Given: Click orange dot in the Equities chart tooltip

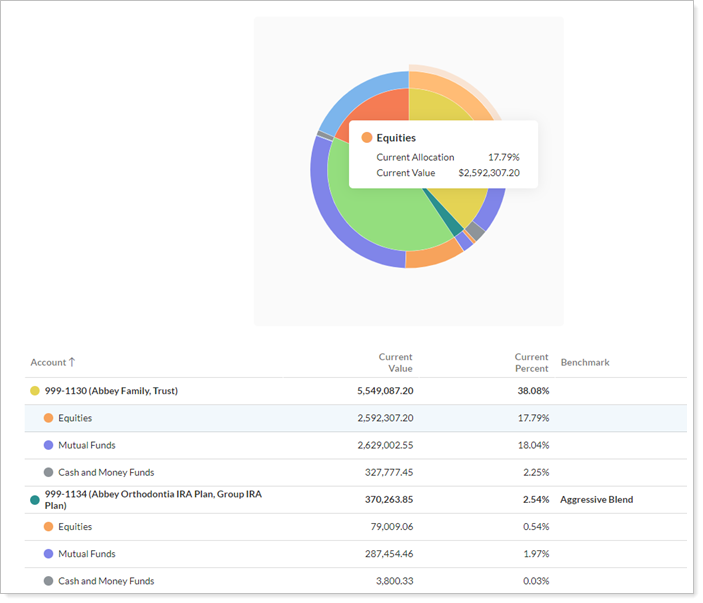Looking at the screenshot, I should [367, 138].
